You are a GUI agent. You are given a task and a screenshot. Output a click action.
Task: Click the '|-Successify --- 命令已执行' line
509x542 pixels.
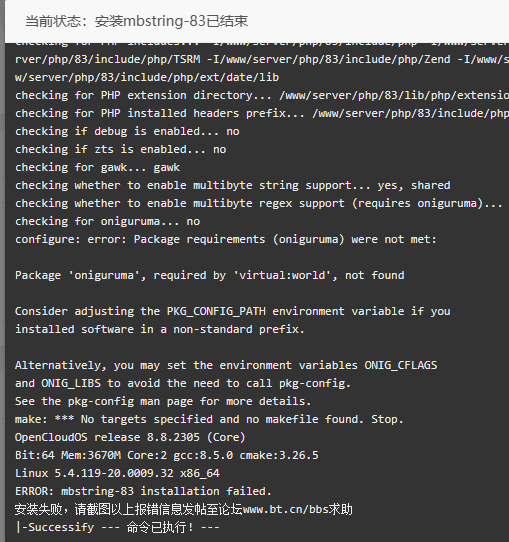117,527
